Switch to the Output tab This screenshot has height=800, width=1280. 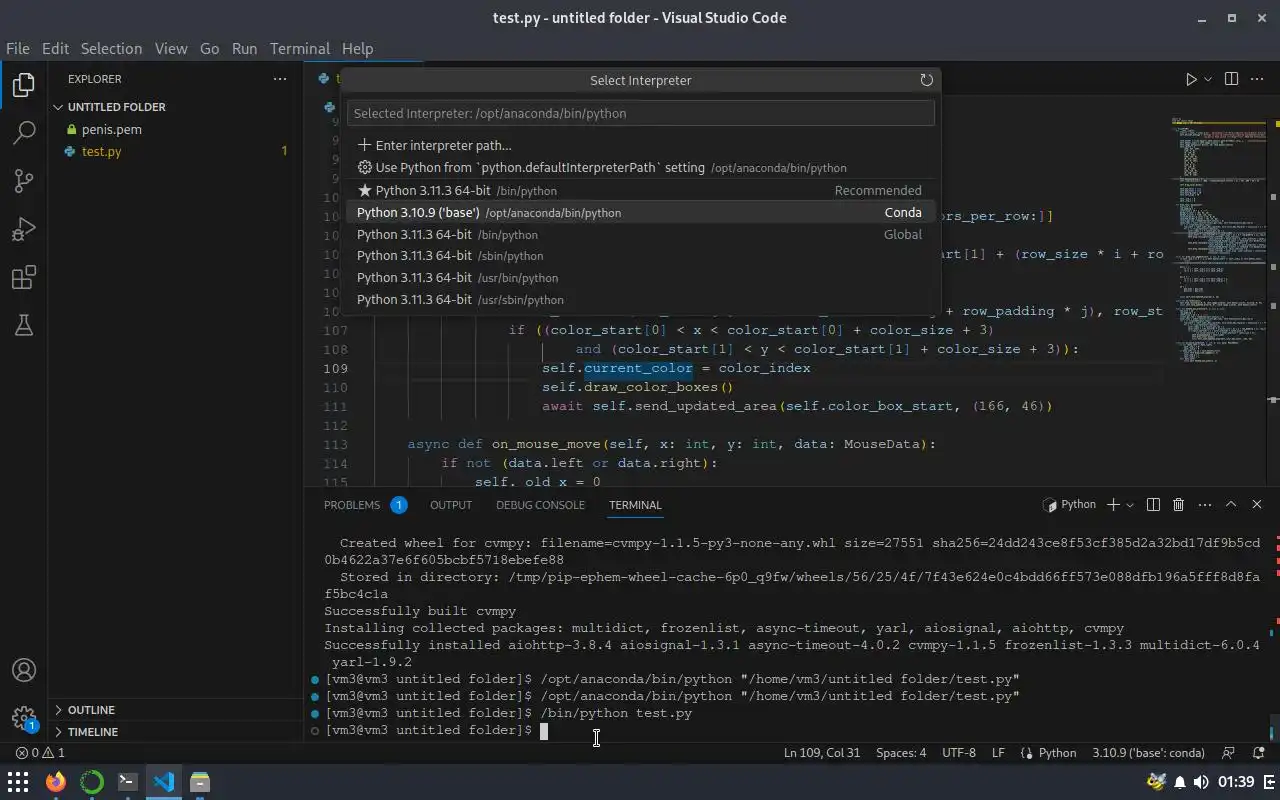pos(451,505)
